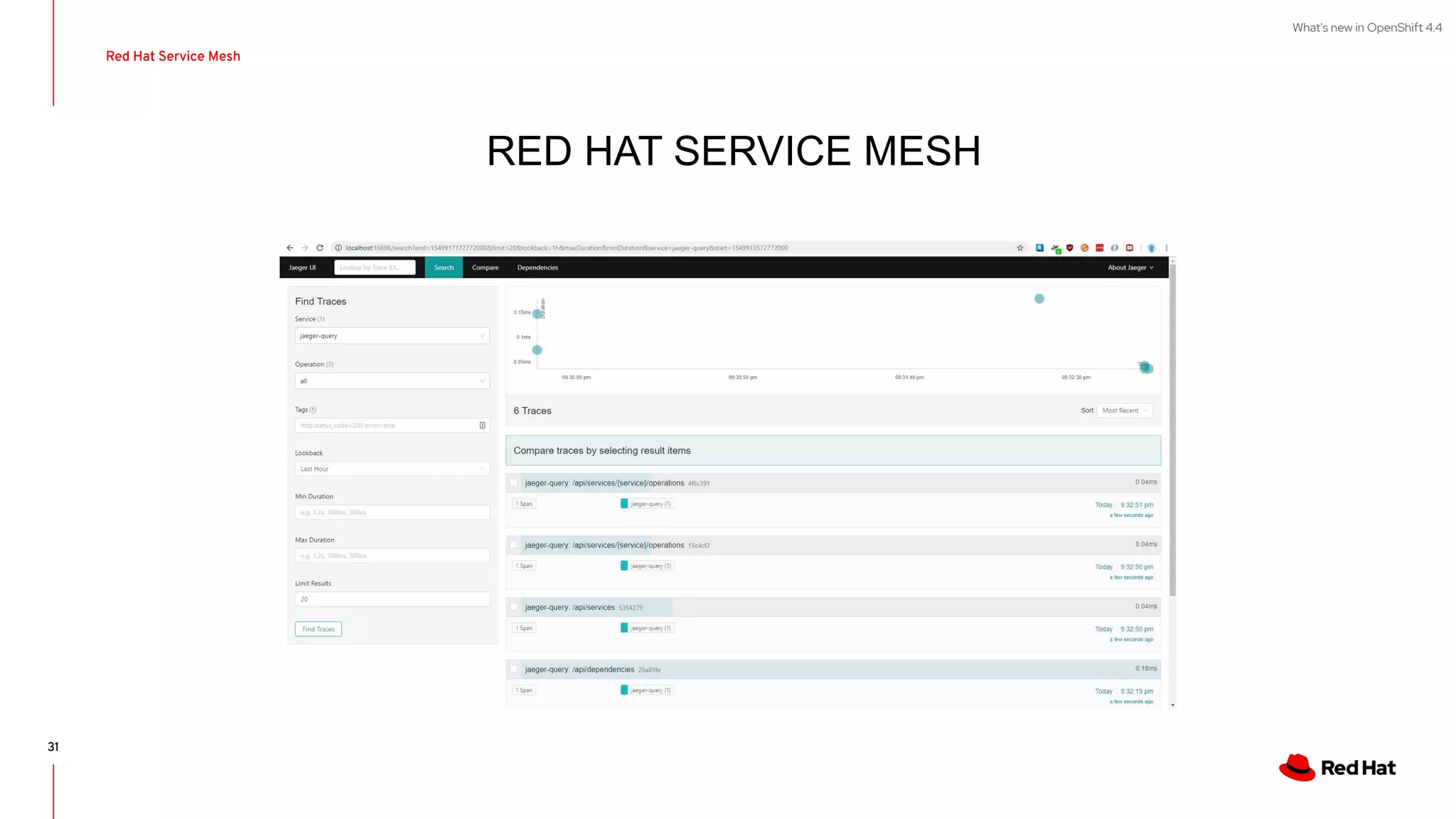The image size is (1456, 819).
Task: Open the browser three-dot menu
Action: tap(1167, 248)
